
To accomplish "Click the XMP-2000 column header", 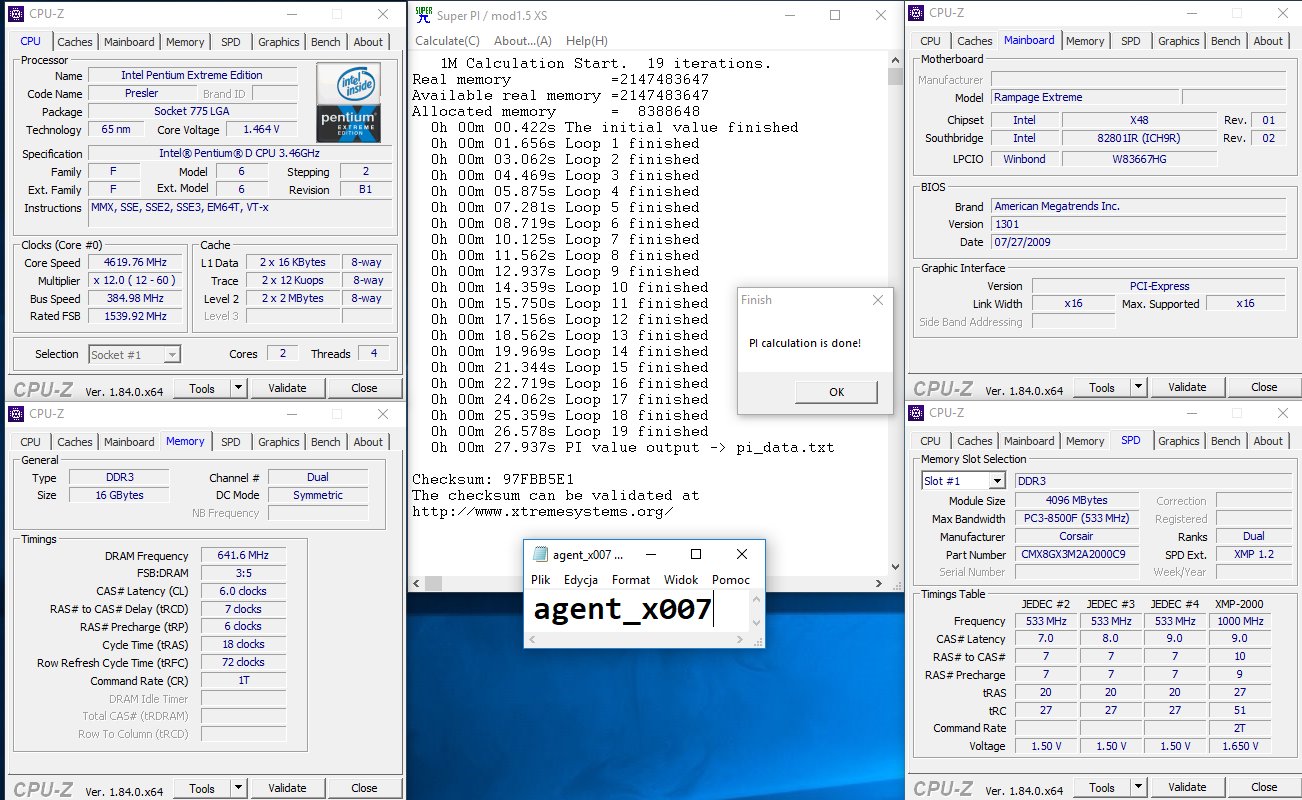I will pos(1239,604).
